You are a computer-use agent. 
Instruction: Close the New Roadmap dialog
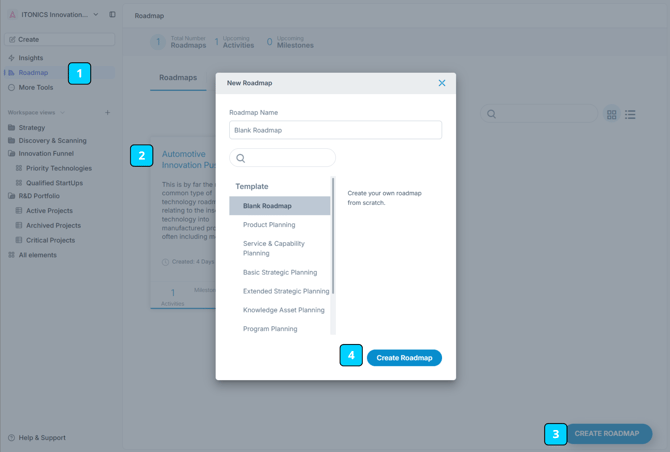pos(441,83)
